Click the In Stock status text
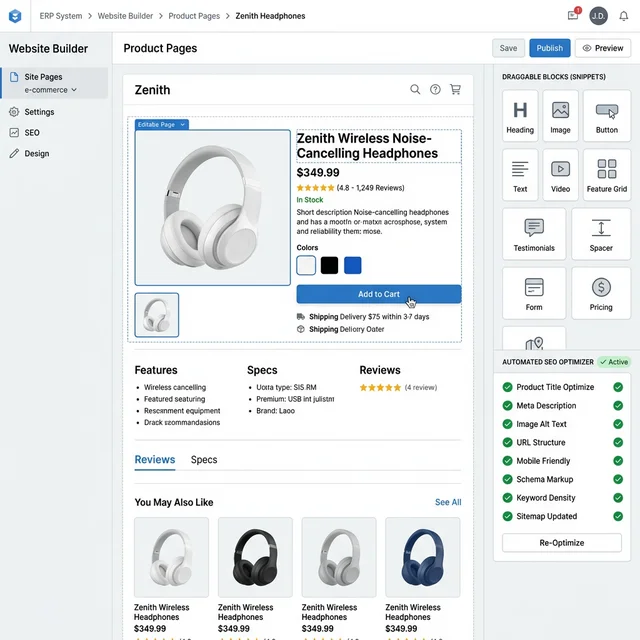Image resolution: width=640 pixels, height=640 pixels. coord(309,200)
